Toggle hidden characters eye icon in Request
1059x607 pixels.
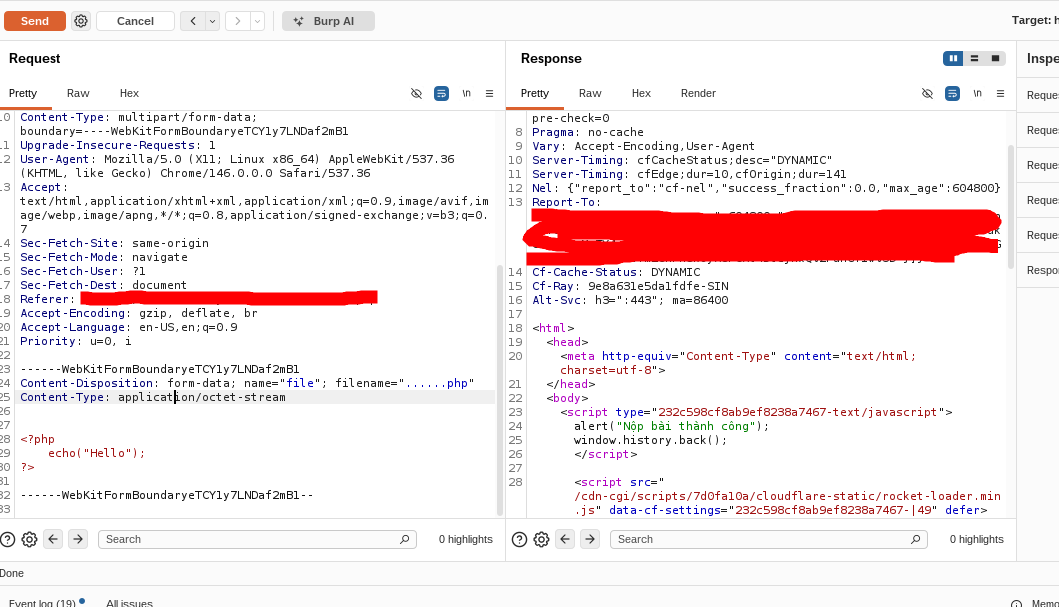click(417, 93)
